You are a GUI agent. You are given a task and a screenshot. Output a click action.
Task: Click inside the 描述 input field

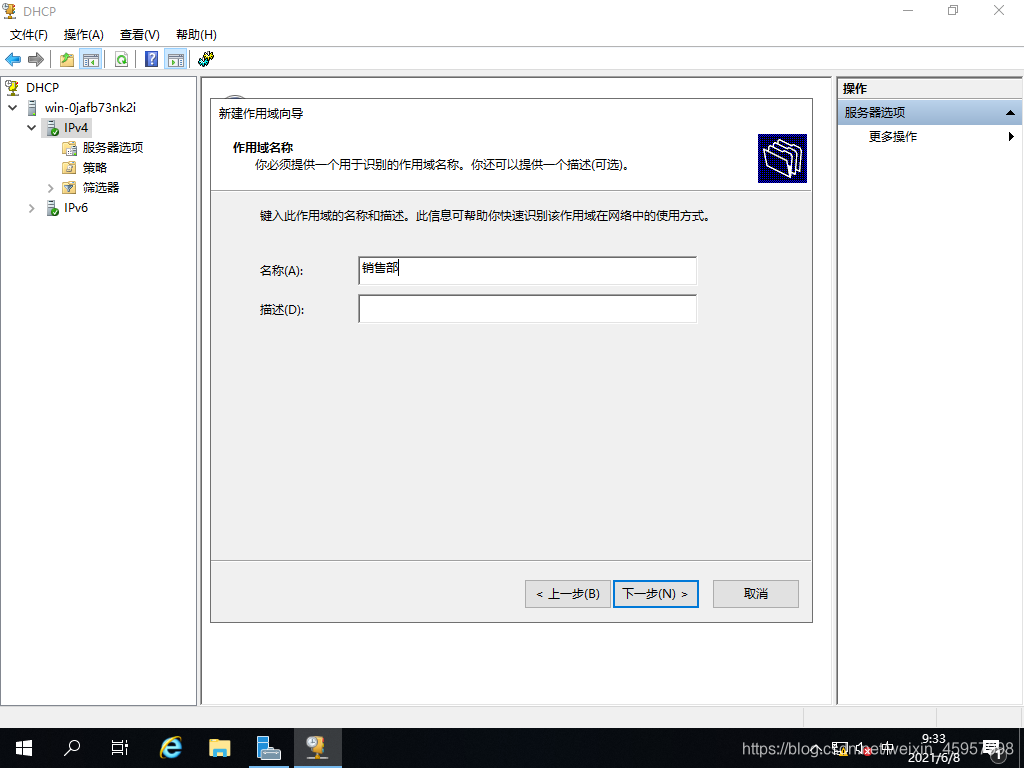tap(527, 309)
